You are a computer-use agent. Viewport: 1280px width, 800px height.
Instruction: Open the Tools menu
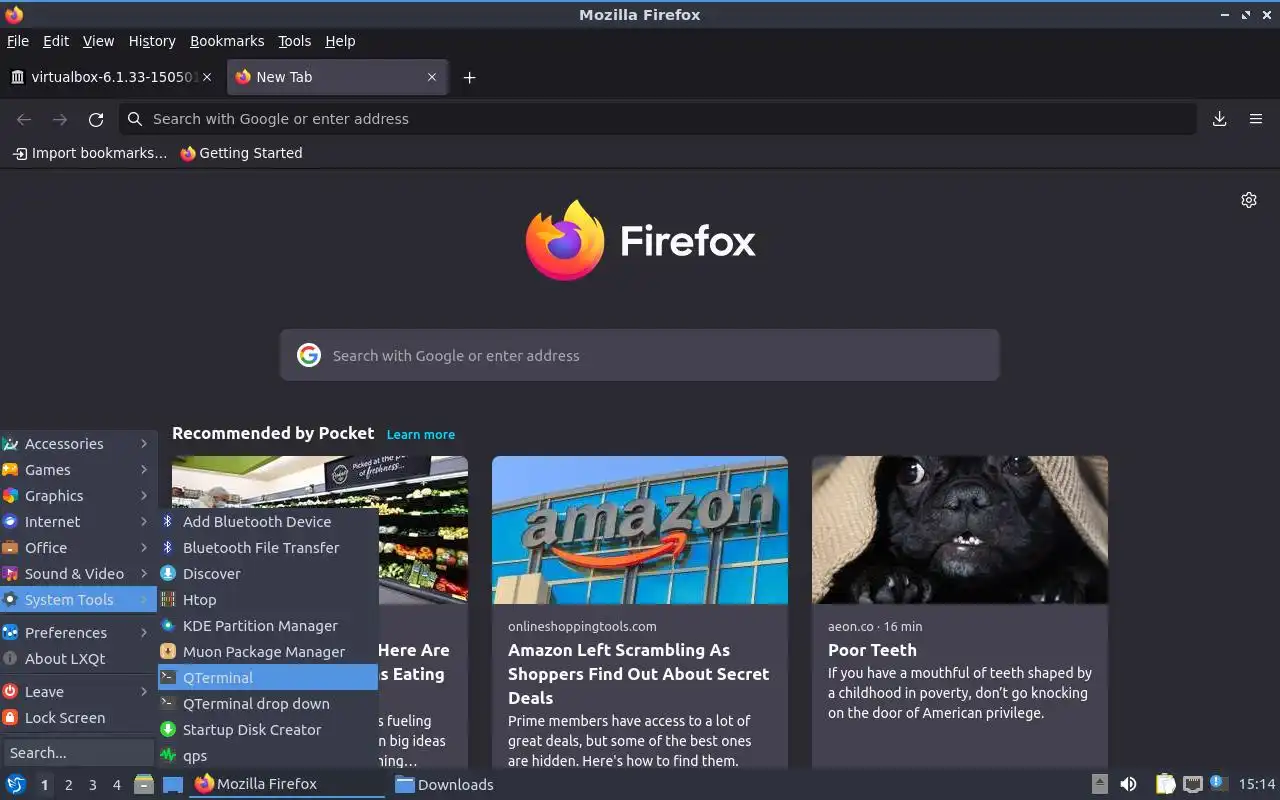(x=294, y=41)
